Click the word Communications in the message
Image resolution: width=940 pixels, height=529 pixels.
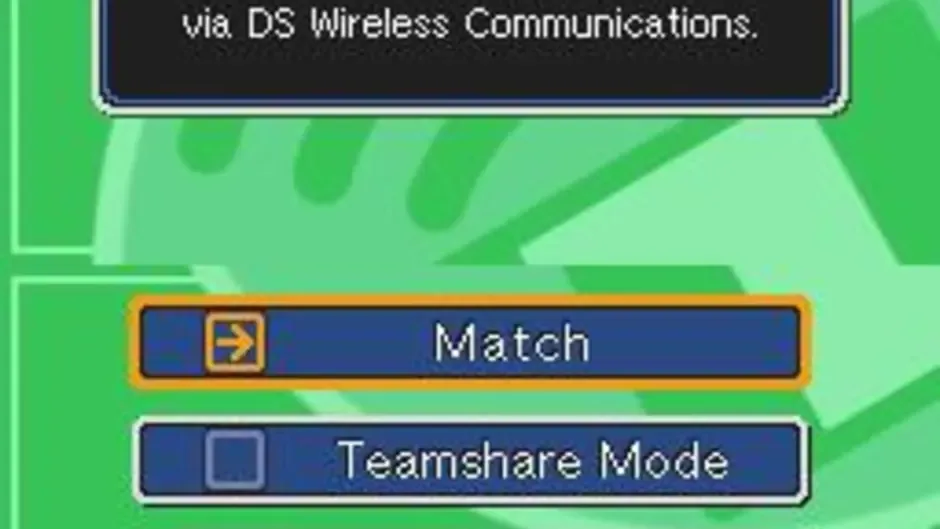tap(611, 24)
